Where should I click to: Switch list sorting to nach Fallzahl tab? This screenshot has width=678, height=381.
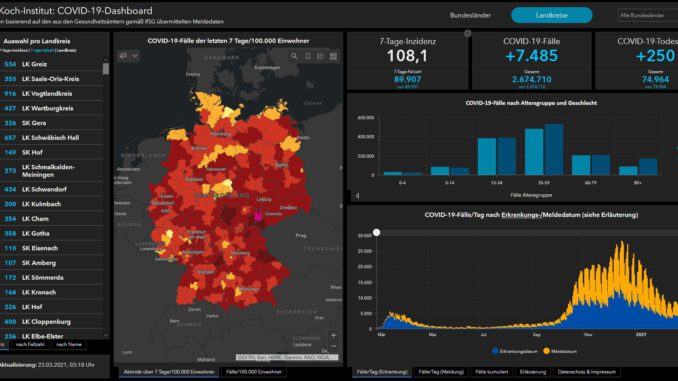pos(30,345)
